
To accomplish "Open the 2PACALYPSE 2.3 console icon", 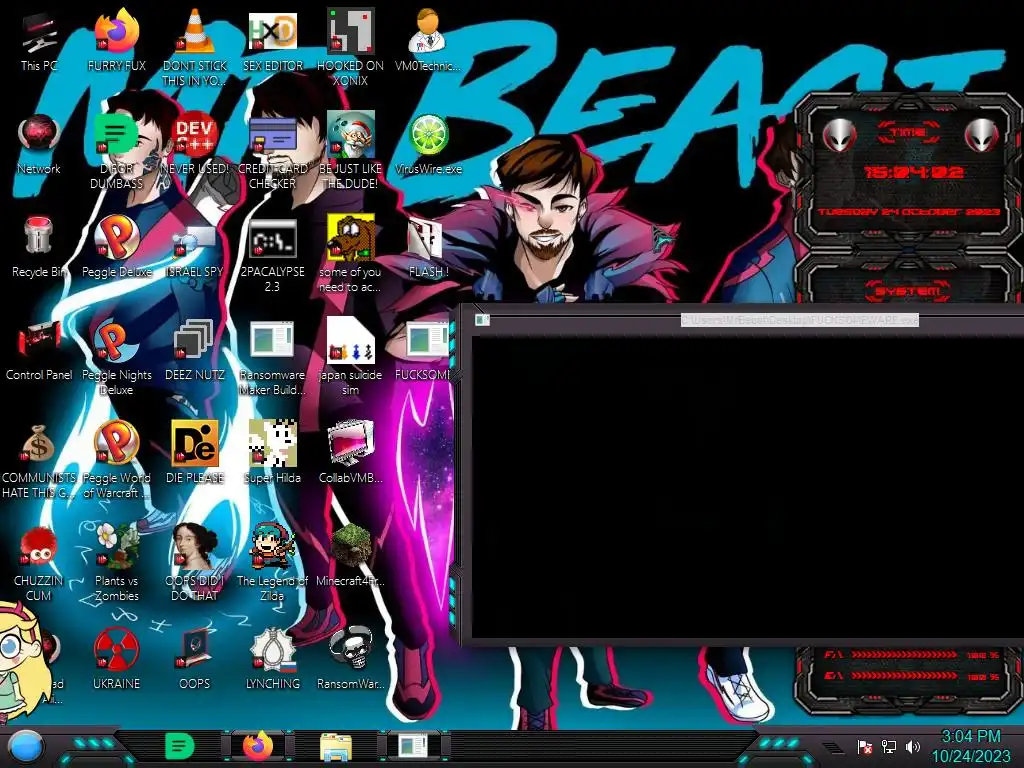I will point(272,238).
